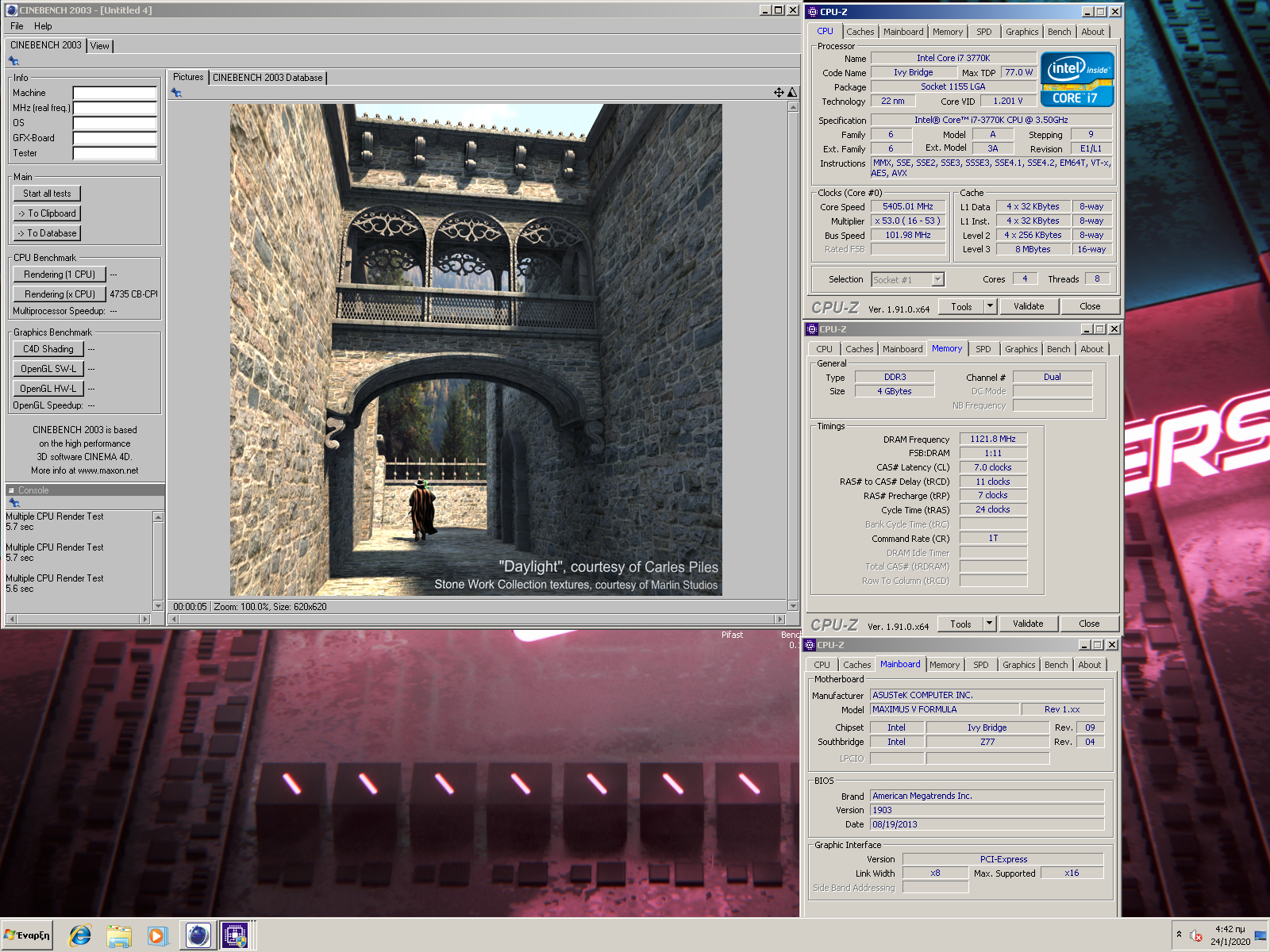The image size is (1270, 952).
Task: Click the CINEBENCH window title bar icon
Action: (x=12, y=10)
